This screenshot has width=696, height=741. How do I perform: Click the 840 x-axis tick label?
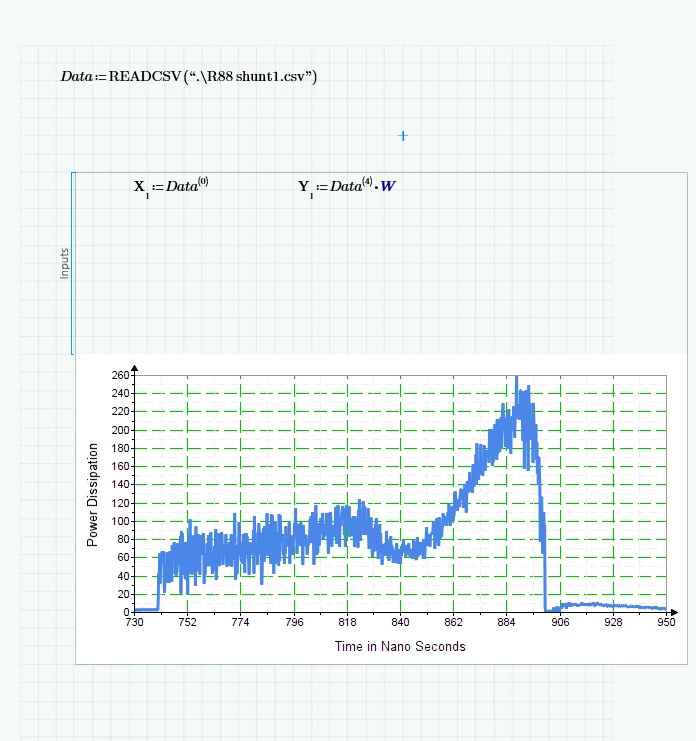pos(400,622)
